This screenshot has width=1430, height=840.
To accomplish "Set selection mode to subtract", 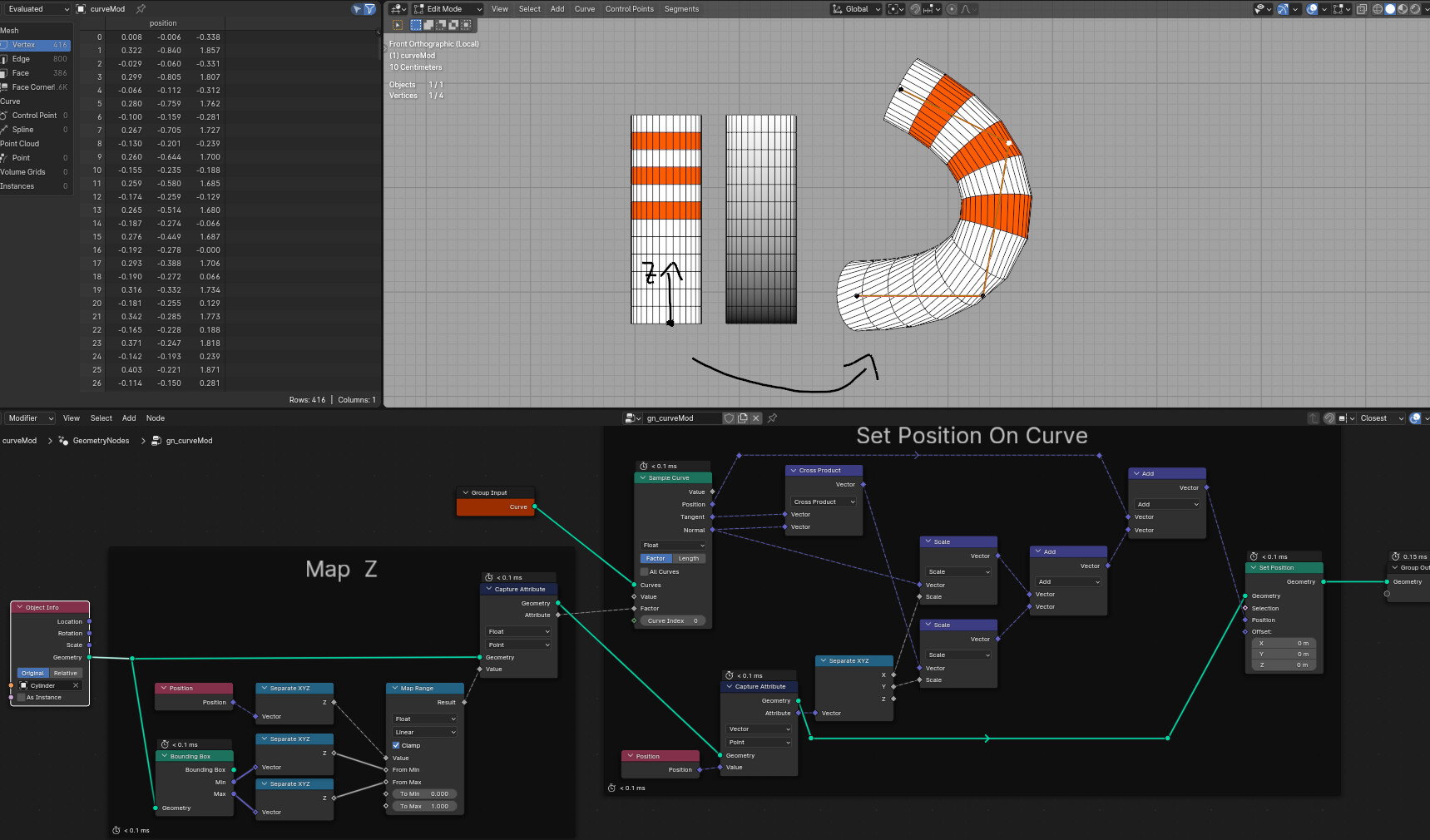I will pos(441,25).
